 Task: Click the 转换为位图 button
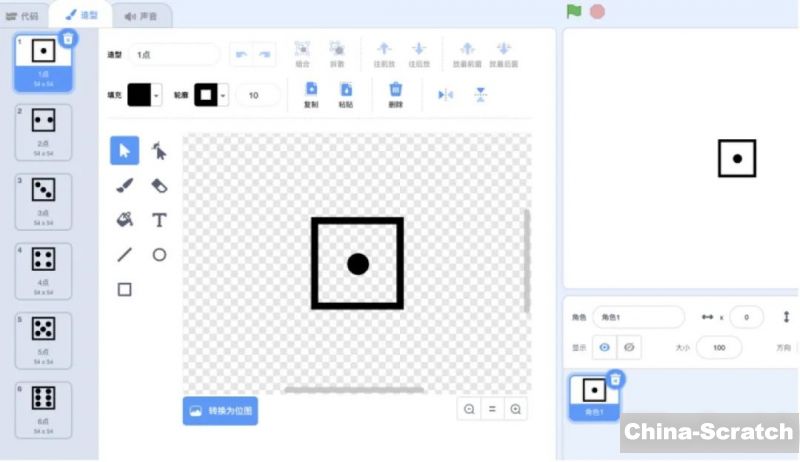click(220, 410)
